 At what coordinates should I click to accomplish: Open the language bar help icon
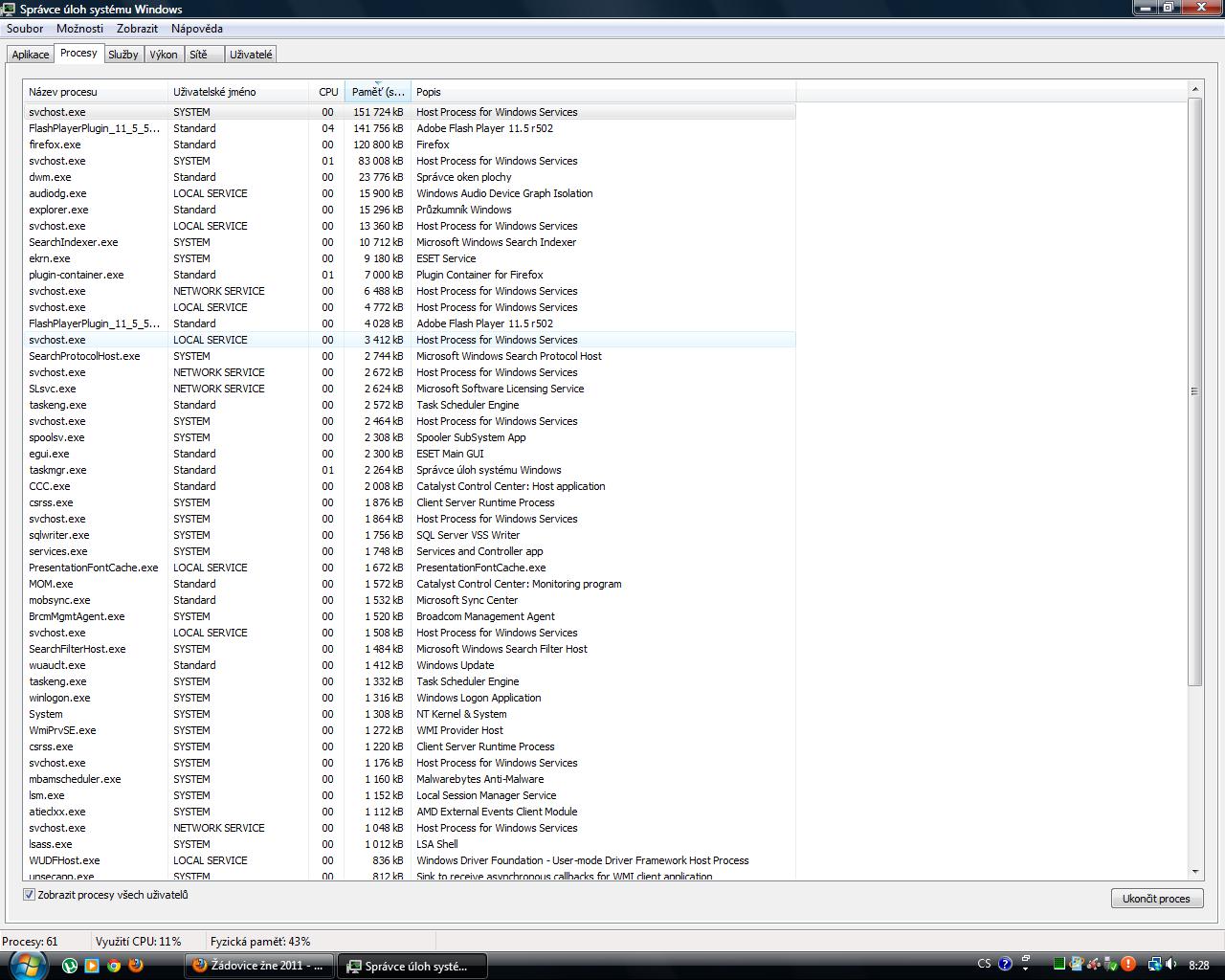coord(1005,964)
